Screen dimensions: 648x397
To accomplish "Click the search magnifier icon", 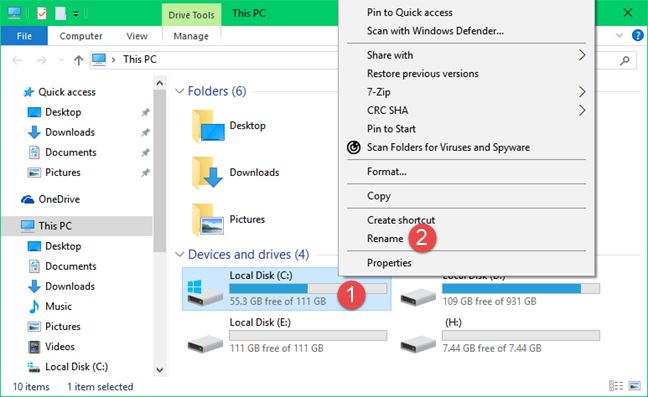I will [625, 60].
